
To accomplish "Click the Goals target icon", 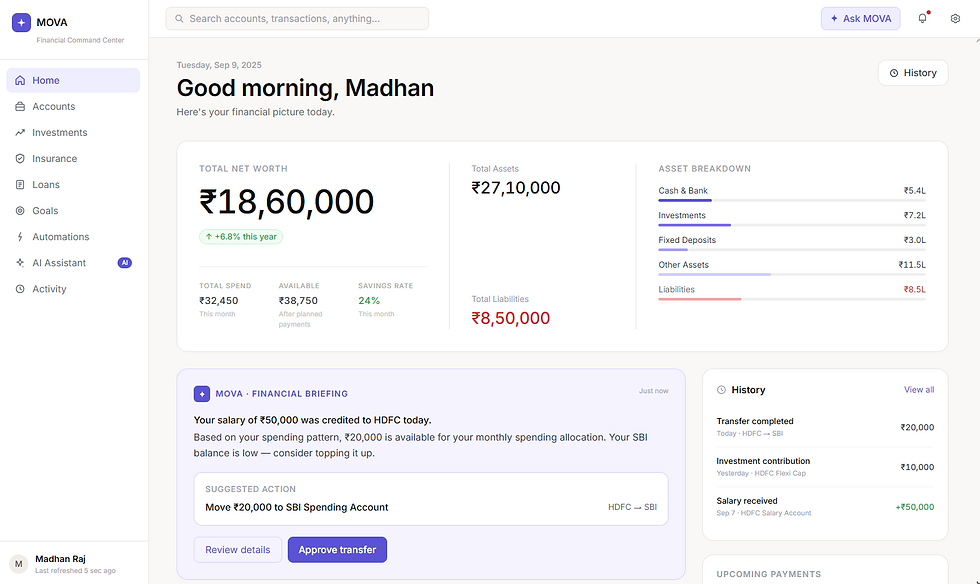I will pos(20,211).
